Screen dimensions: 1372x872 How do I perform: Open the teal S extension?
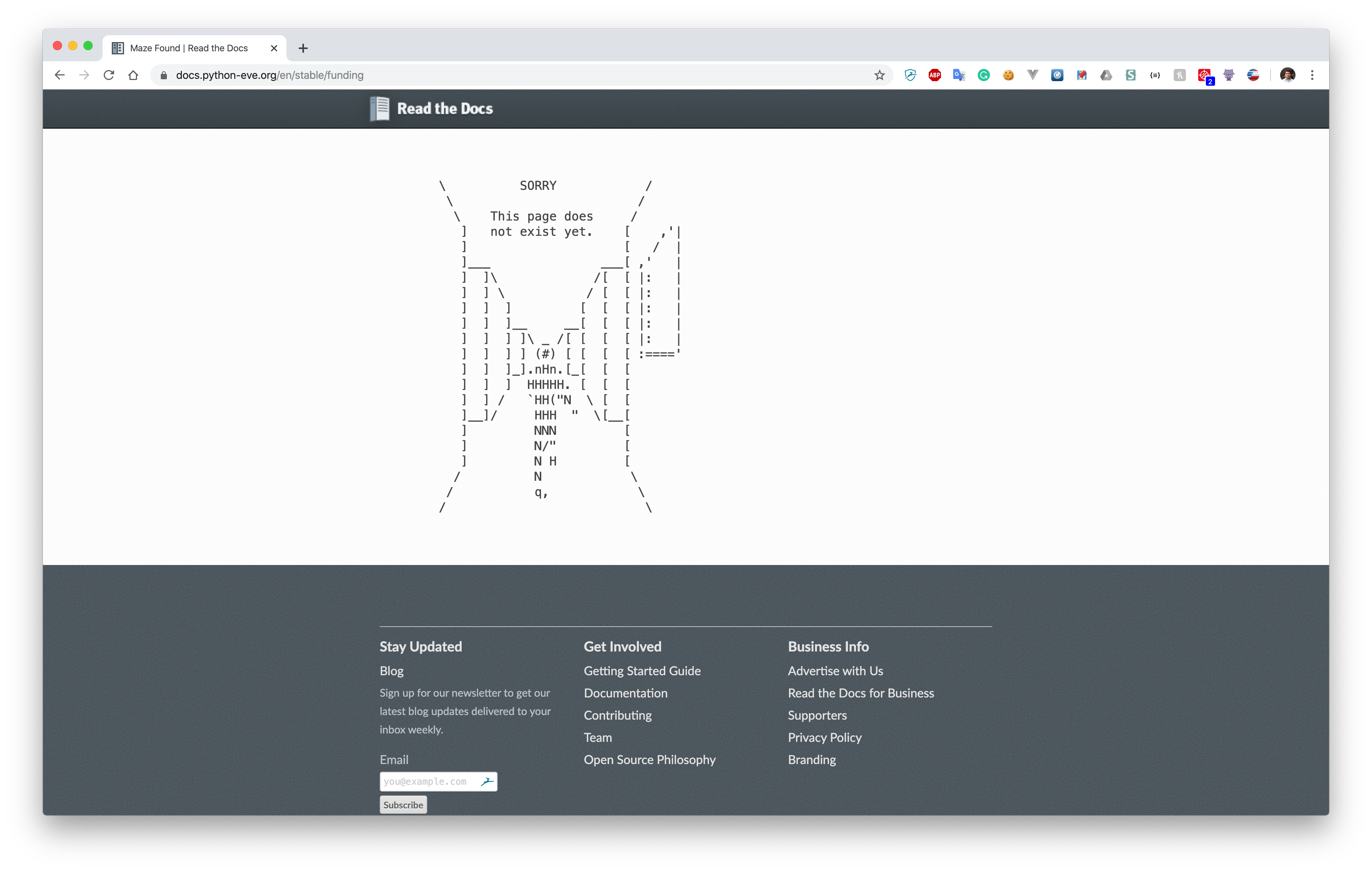coord(1130,75)
